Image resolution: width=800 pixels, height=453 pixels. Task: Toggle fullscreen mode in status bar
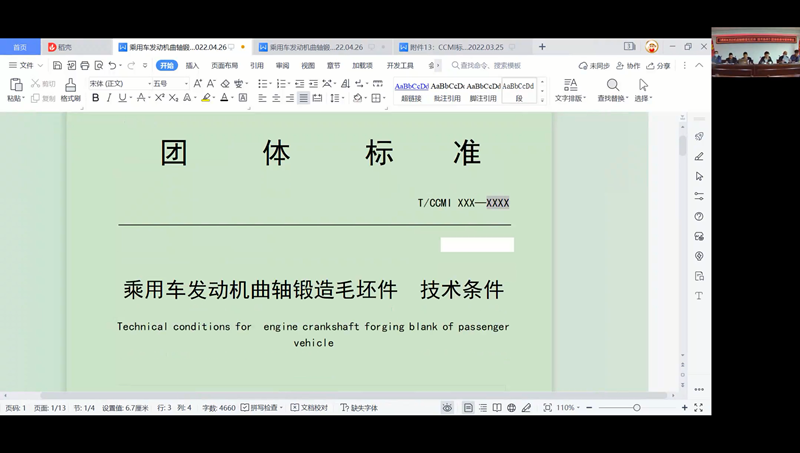pyautogui.click(x=698, y=408)
